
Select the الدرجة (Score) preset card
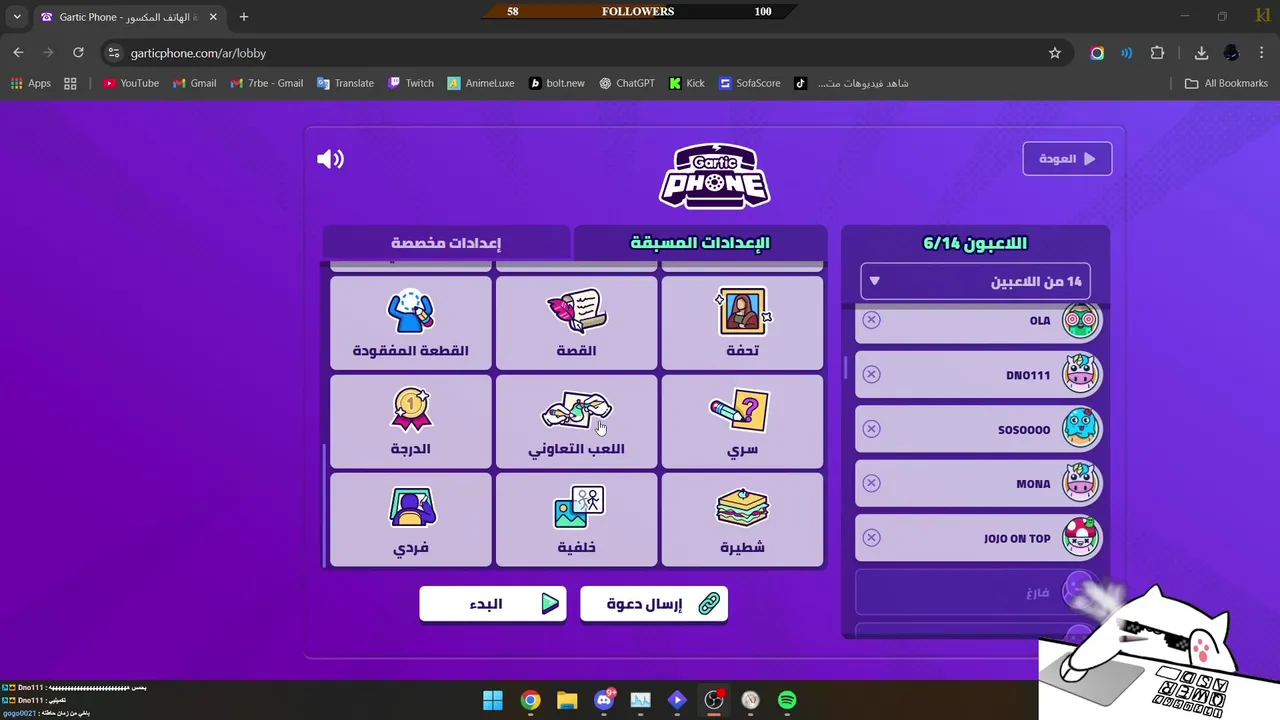410,421
